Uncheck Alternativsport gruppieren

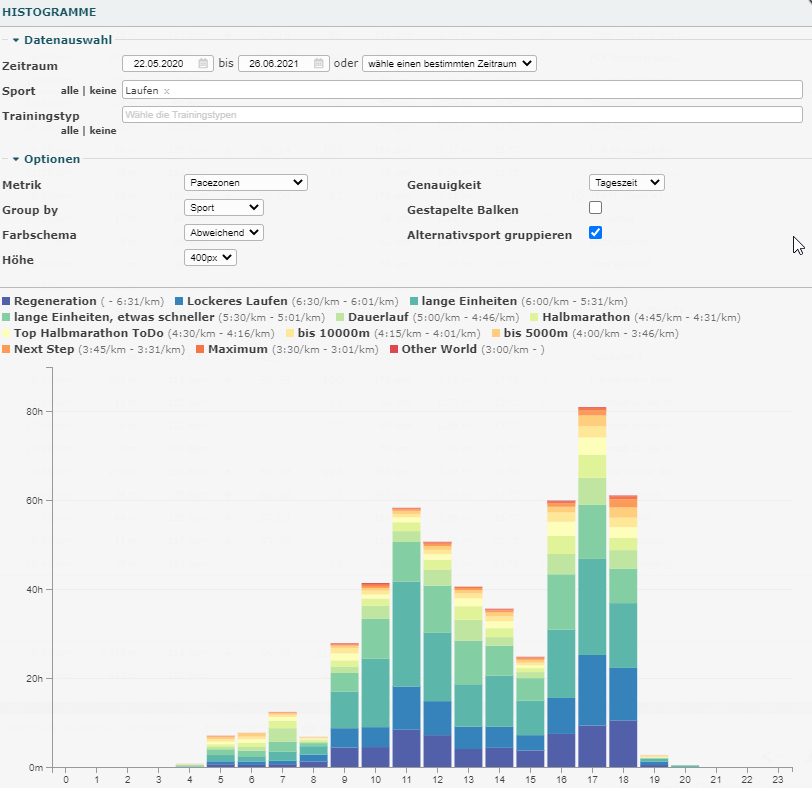pos(596,233)
